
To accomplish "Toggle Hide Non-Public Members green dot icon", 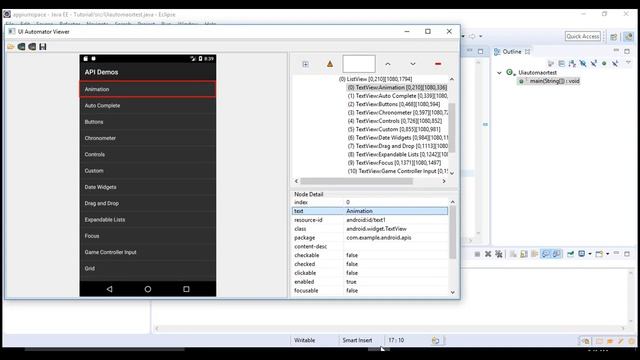I will pyautogui.click(x=604, y=64).
